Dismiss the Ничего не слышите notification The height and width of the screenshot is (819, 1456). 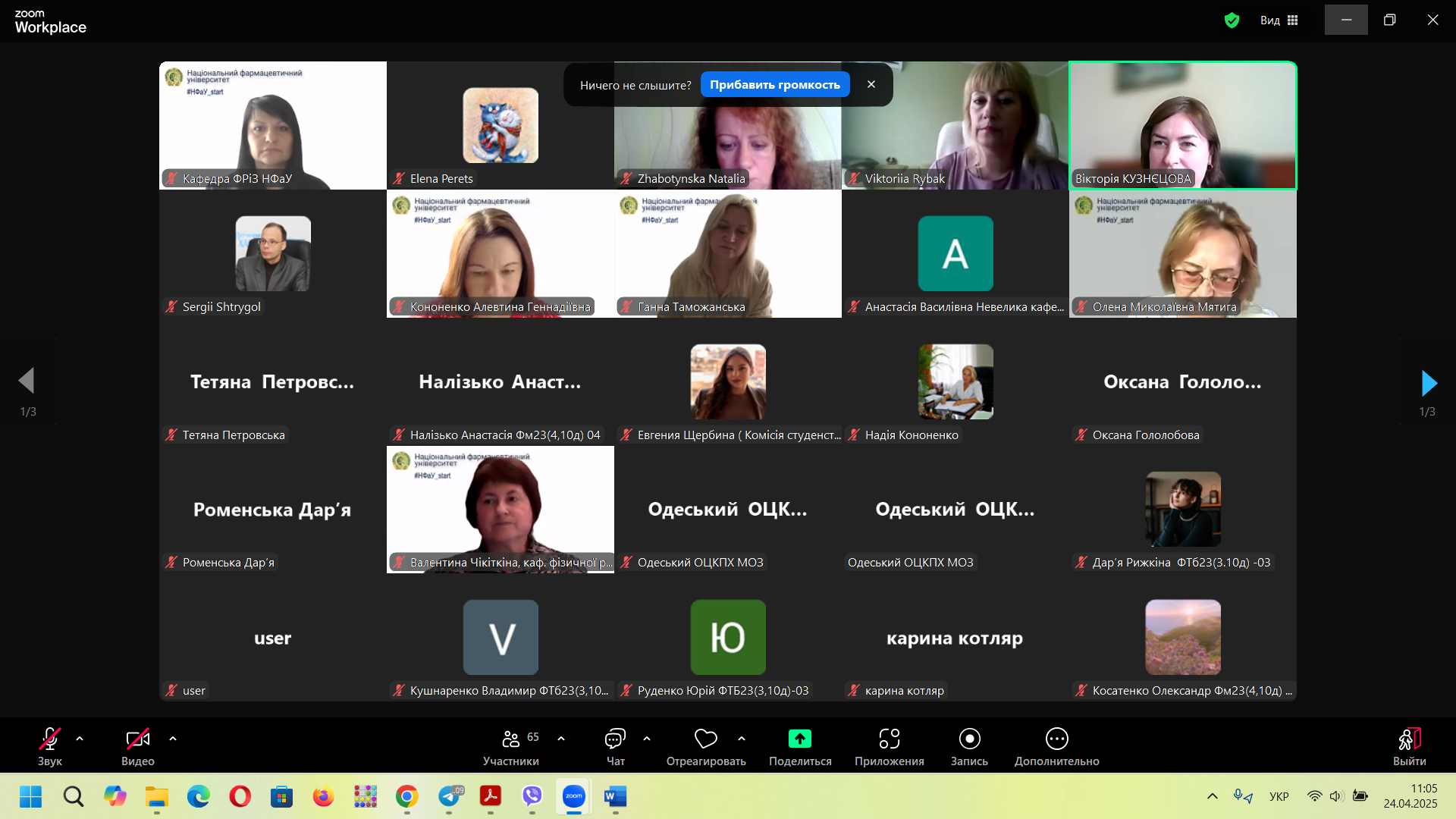pos(871,85)
